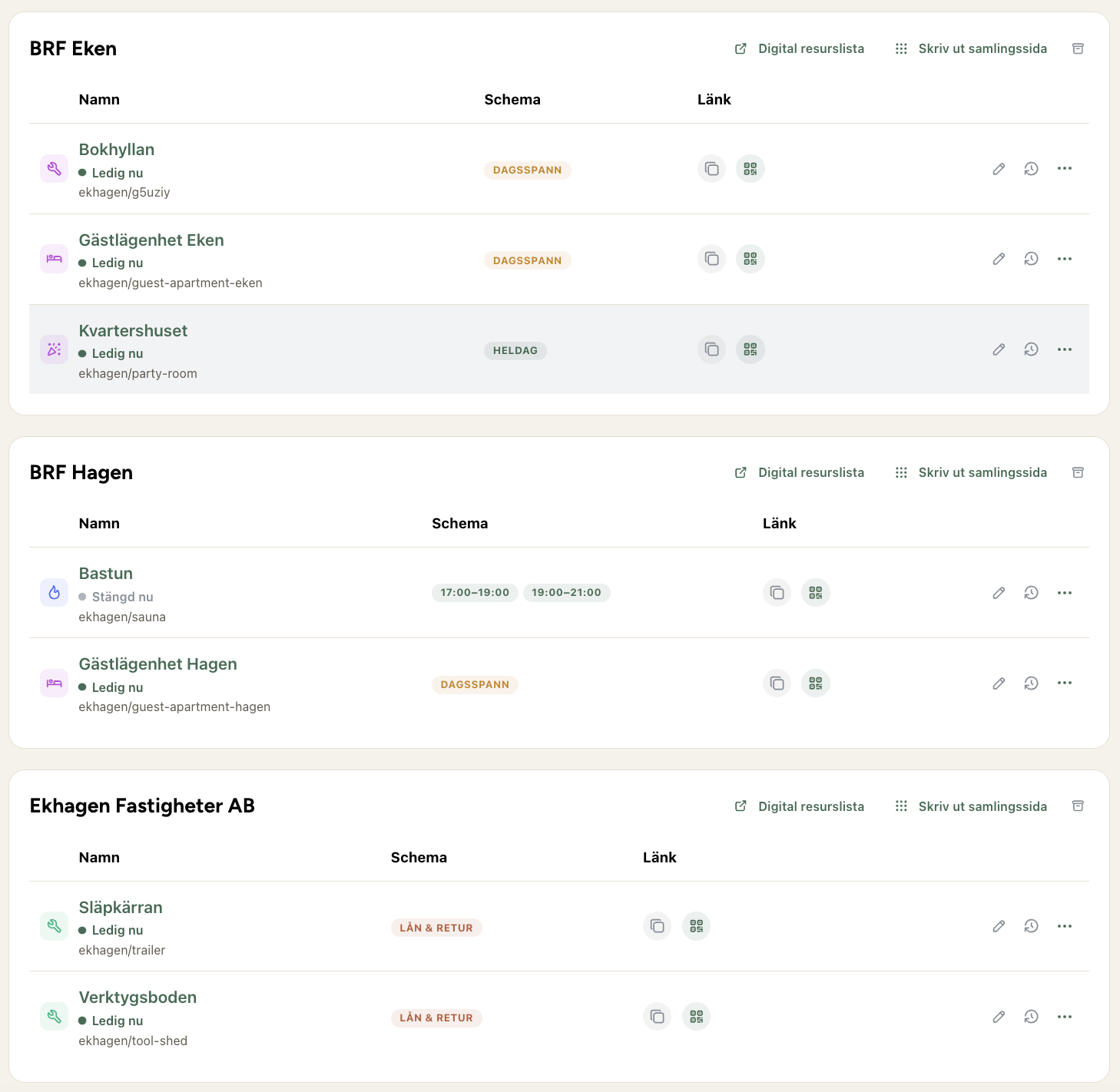
Task: Select the 19:00–21:00 time slot tag
Action: click(x=567, y=593)
